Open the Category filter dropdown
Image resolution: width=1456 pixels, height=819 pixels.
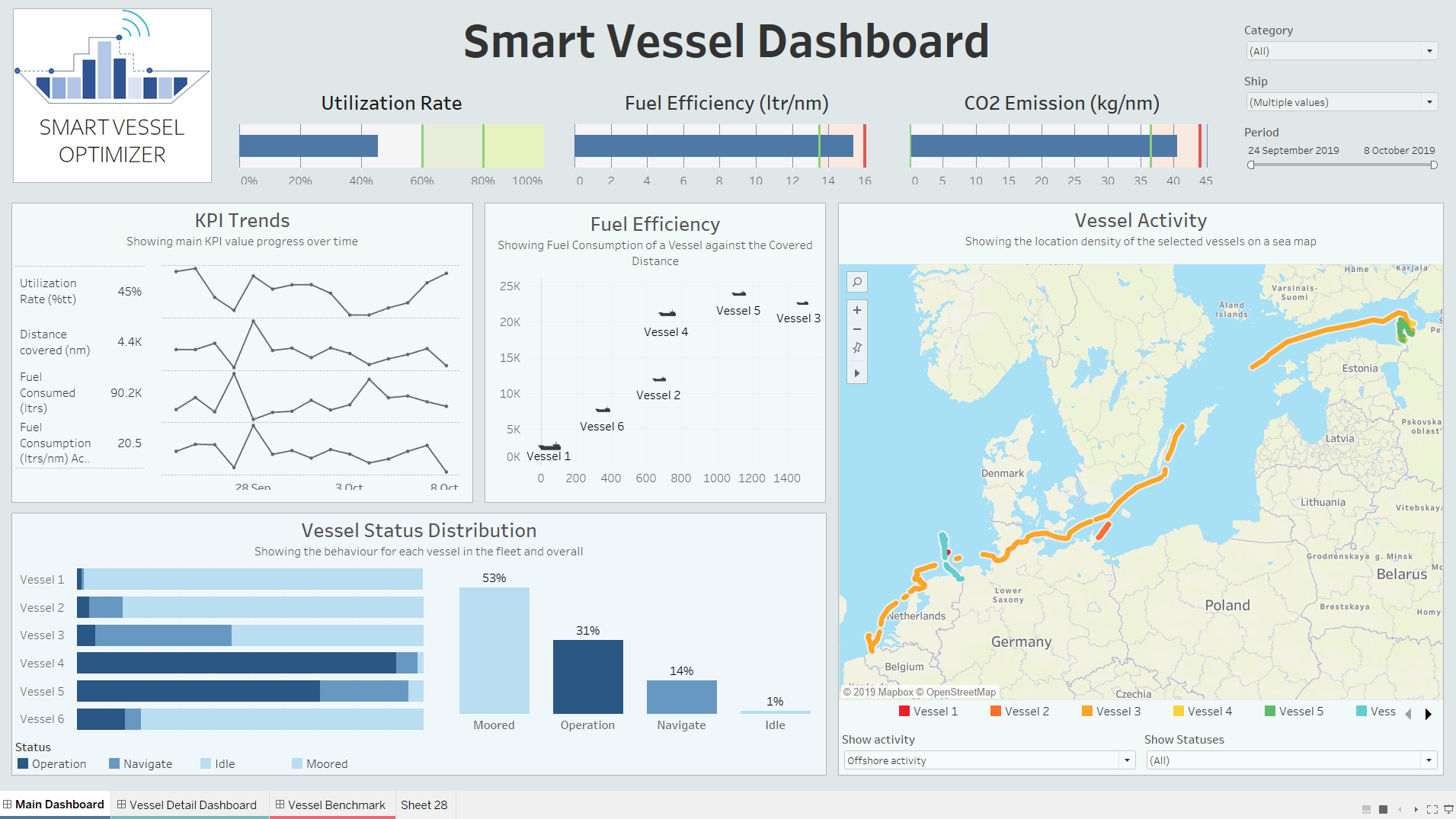point(1341,51)
